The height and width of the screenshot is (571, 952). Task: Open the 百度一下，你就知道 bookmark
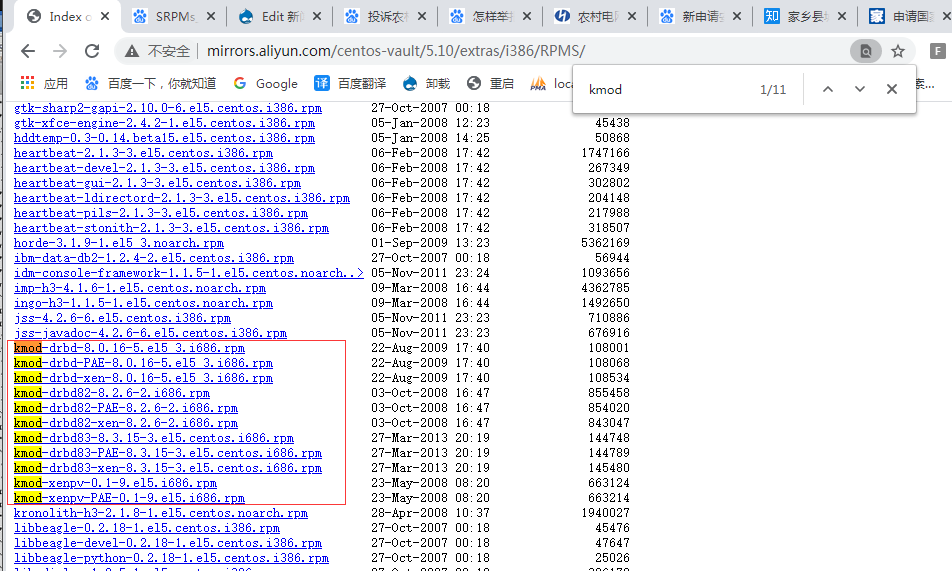150,83
